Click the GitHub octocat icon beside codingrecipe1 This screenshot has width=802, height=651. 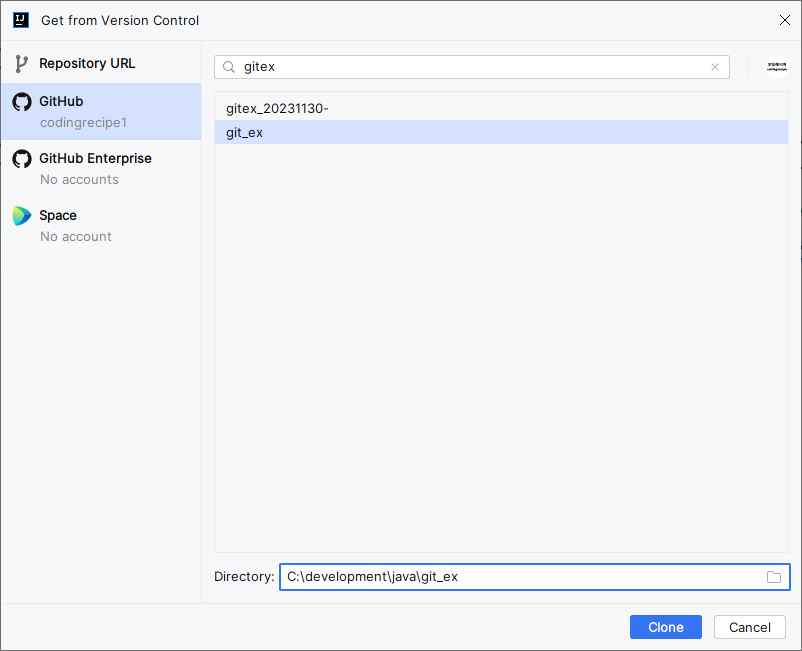(22, 102)
